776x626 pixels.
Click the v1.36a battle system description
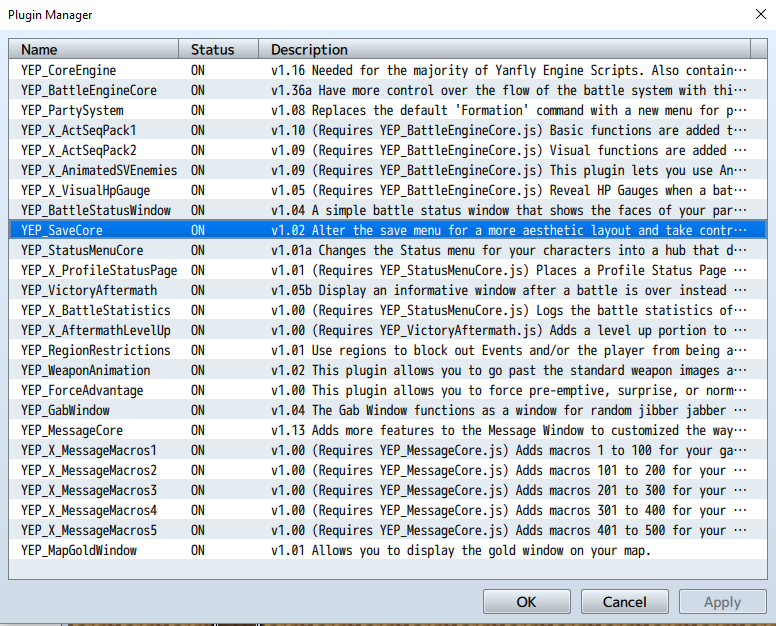509,91
